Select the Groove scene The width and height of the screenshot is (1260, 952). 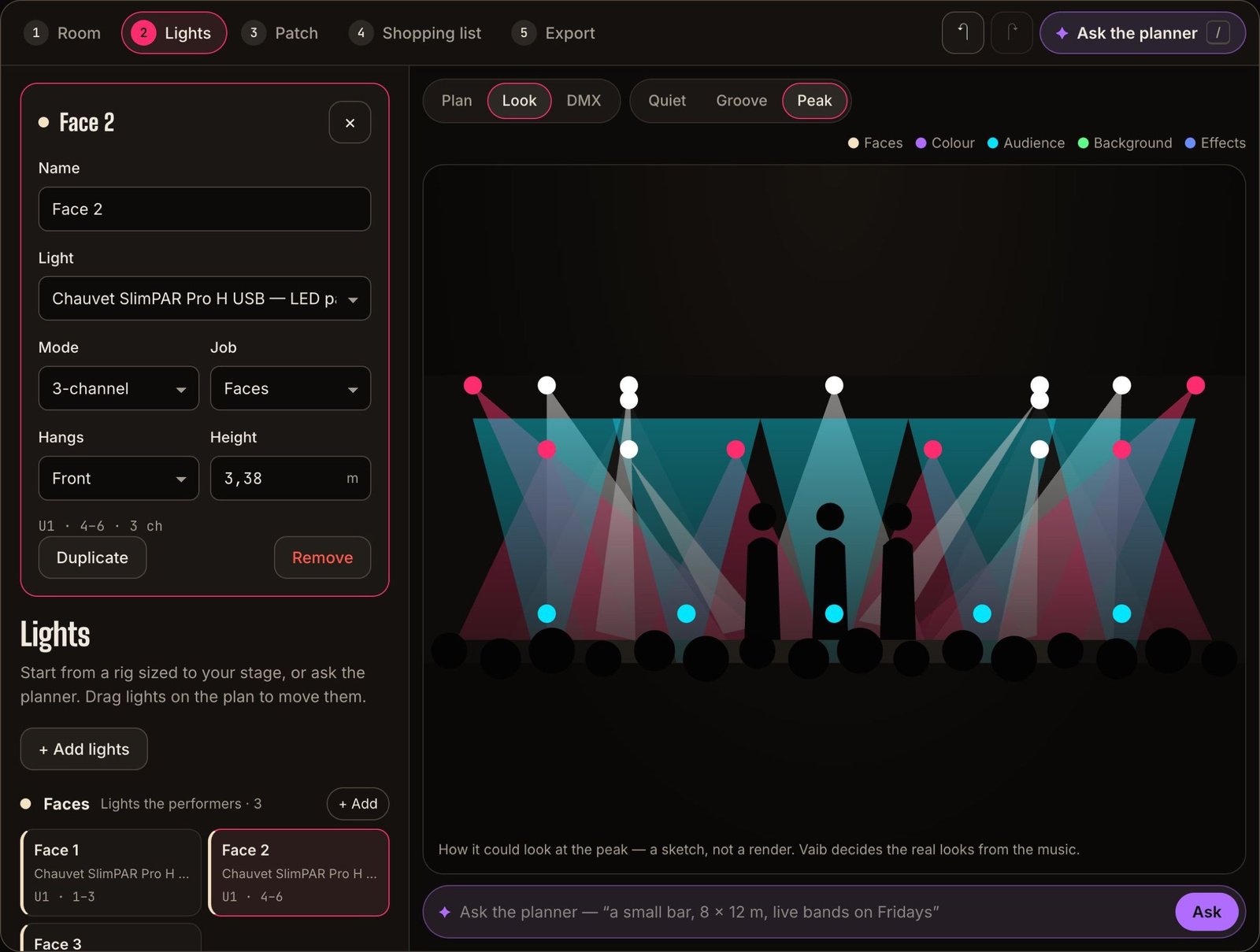click(x=741, y=101)
